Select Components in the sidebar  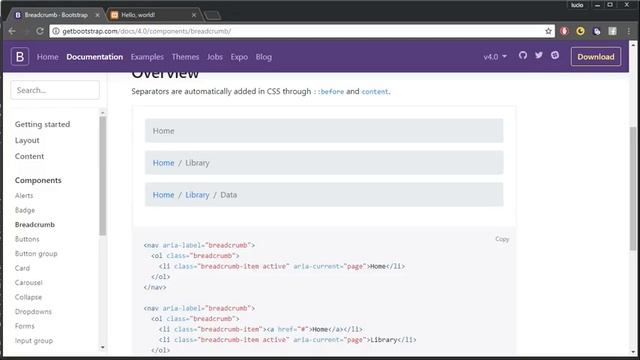coord(38,180)
